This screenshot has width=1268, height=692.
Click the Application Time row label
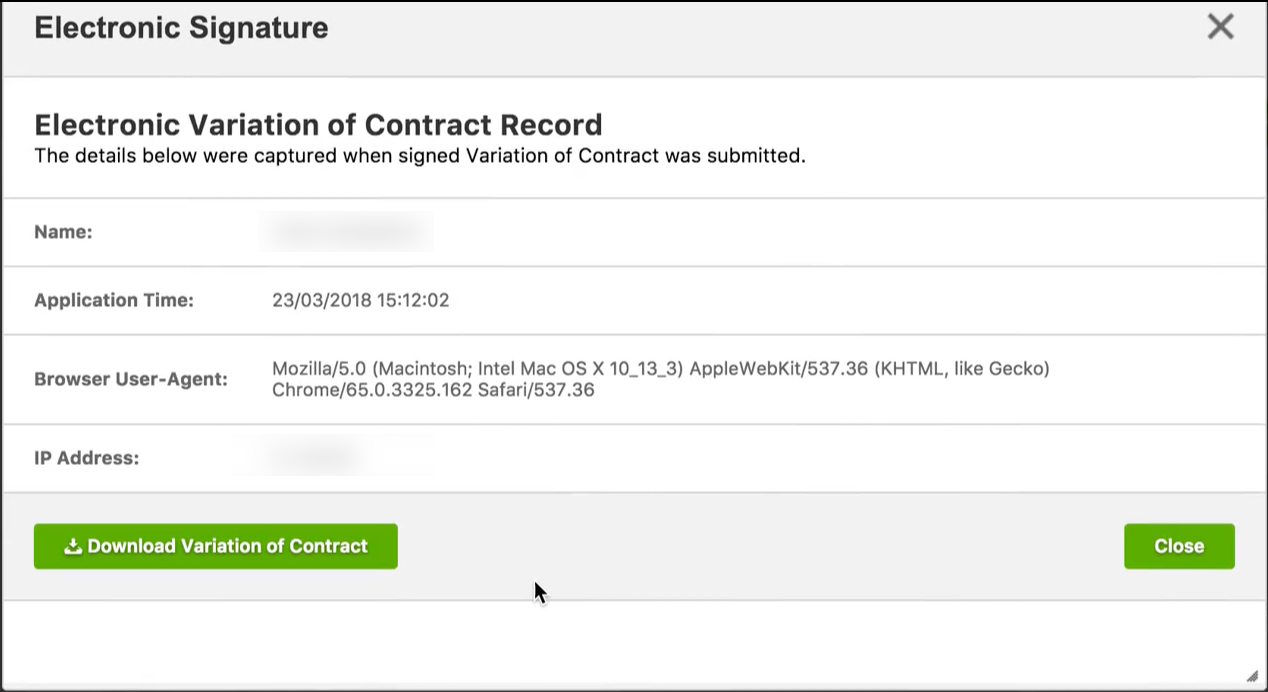(116, 300)
